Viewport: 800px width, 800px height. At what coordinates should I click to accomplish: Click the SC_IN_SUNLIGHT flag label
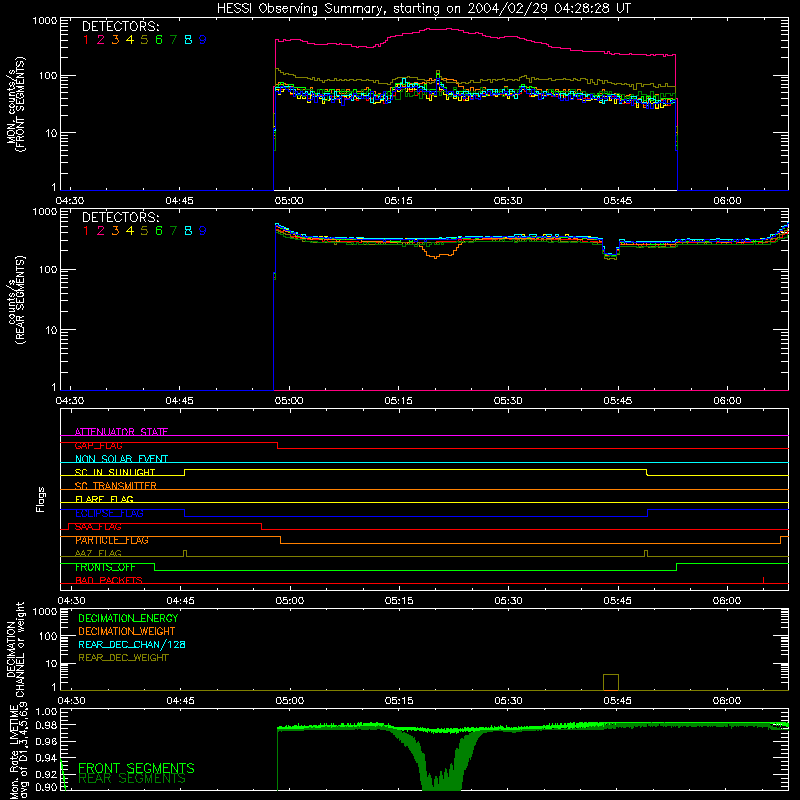[115, 472]
